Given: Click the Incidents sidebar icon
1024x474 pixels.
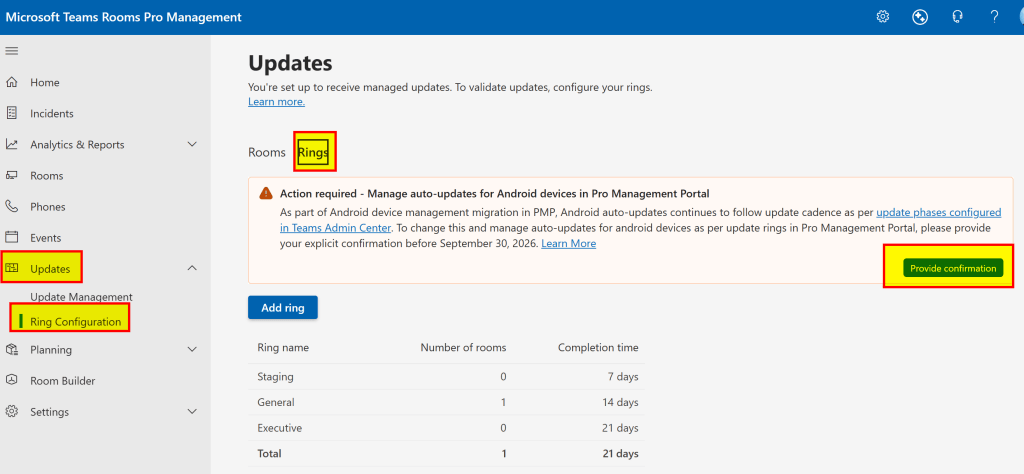Looking at the screenshot, I should click(12, 114).
